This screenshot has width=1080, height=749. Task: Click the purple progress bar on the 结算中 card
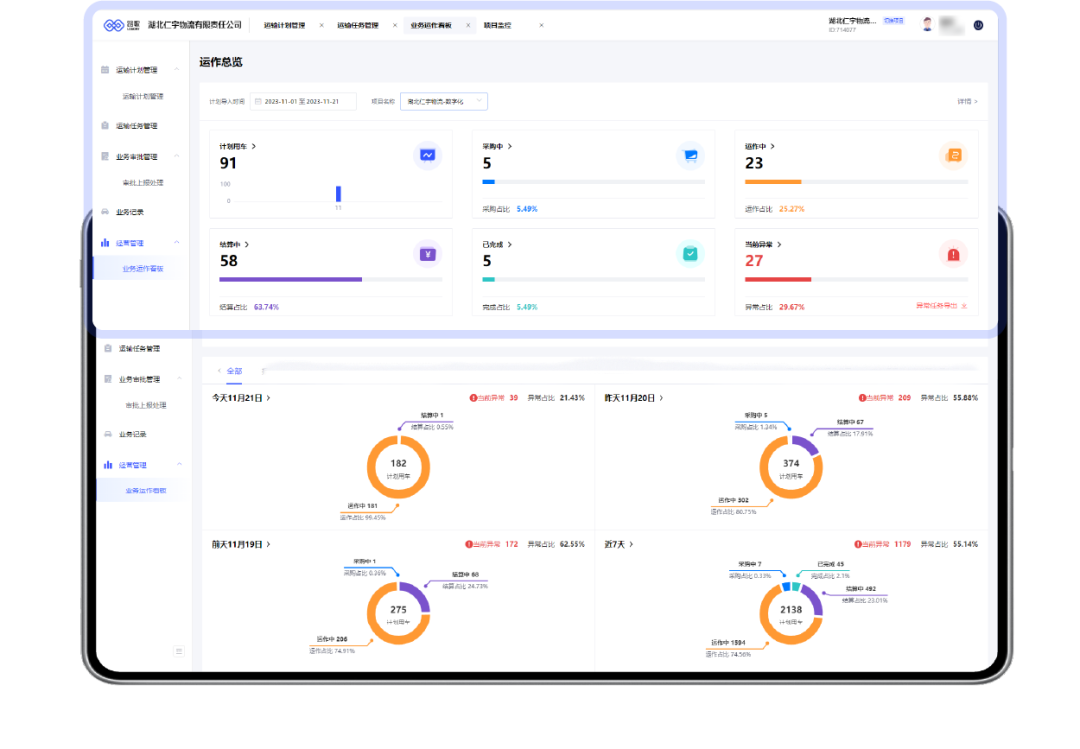click(291, 280)
